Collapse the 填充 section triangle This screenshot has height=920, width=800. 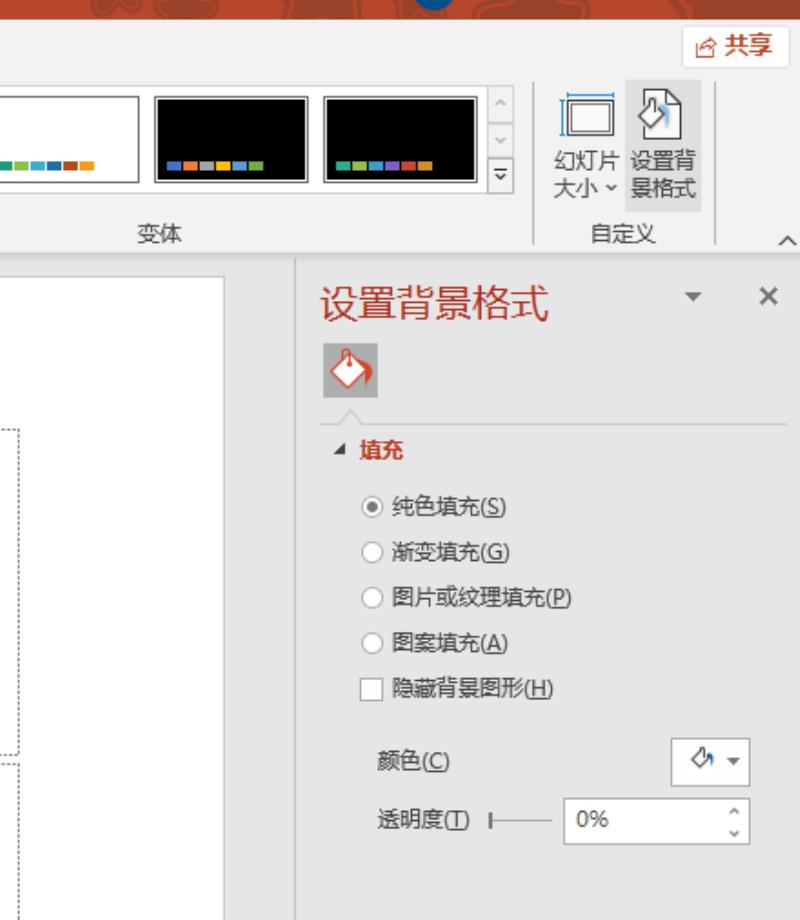(339, 450)
